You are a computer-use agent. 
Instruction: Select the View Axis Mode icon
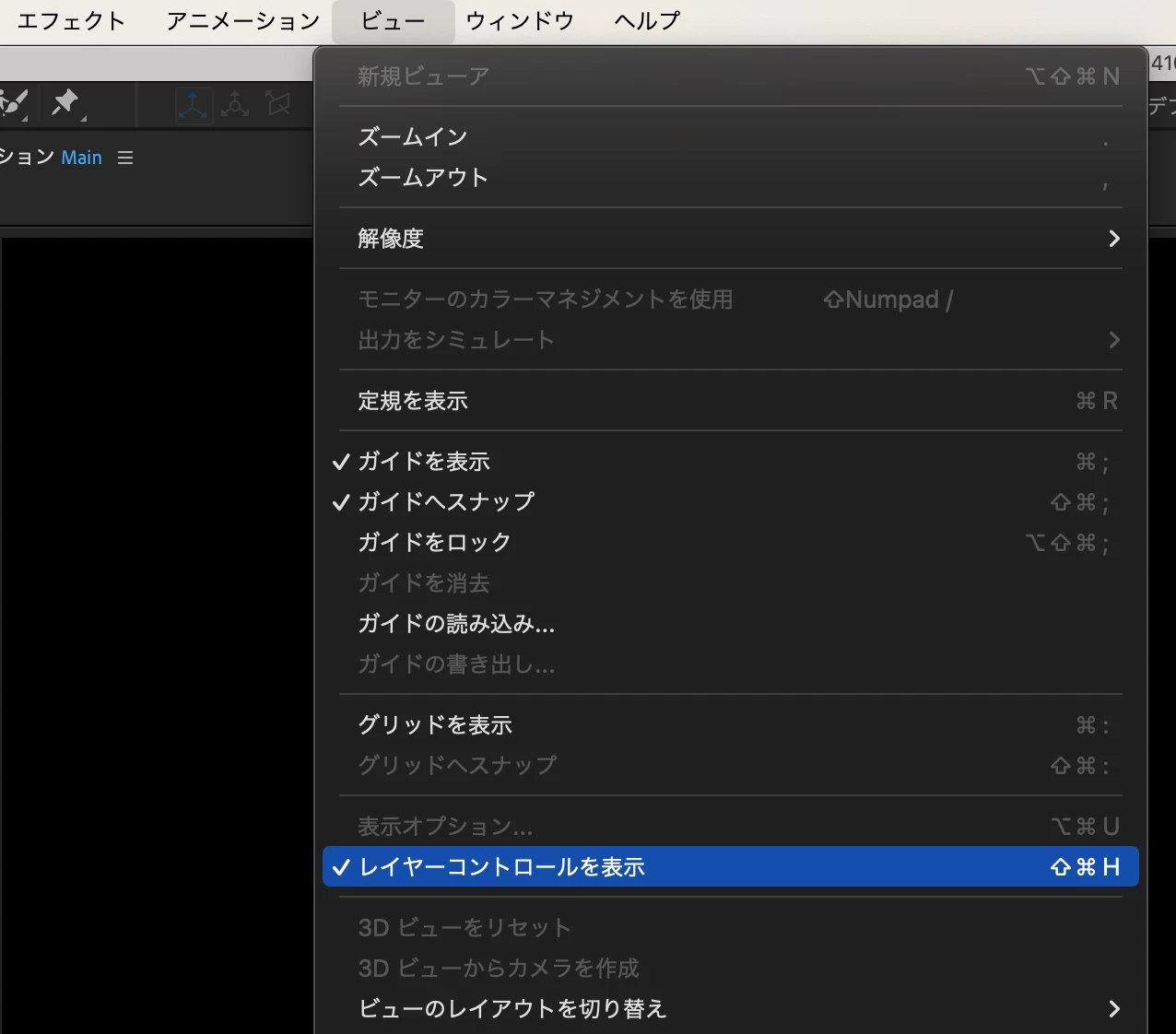click(277, 104)
